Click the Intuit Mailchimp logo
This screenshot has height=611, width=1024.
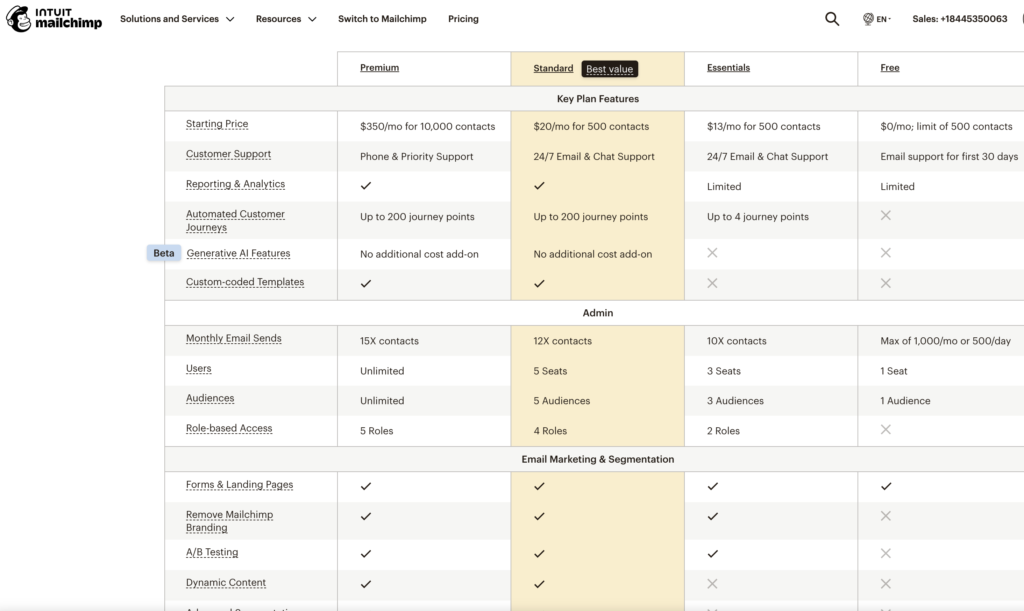pos(54,19)
